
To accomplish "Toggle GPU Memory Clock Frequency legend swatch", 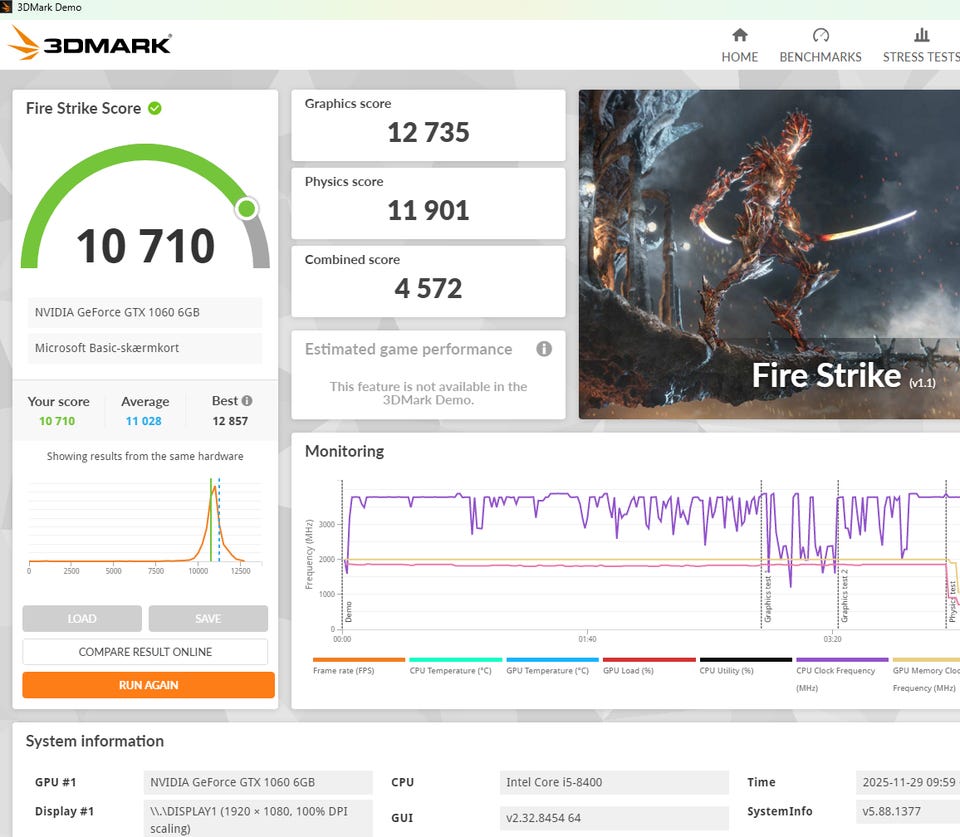I will [x=926, y=659].
